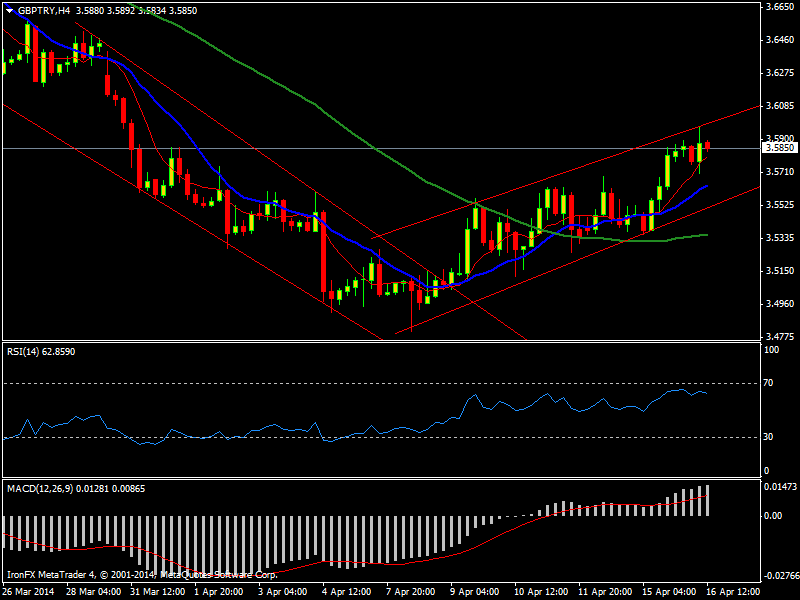Click the 9 Apr 04:00 time axis label
The width and height of the screenshot is (800, 600).
[476, 592]
